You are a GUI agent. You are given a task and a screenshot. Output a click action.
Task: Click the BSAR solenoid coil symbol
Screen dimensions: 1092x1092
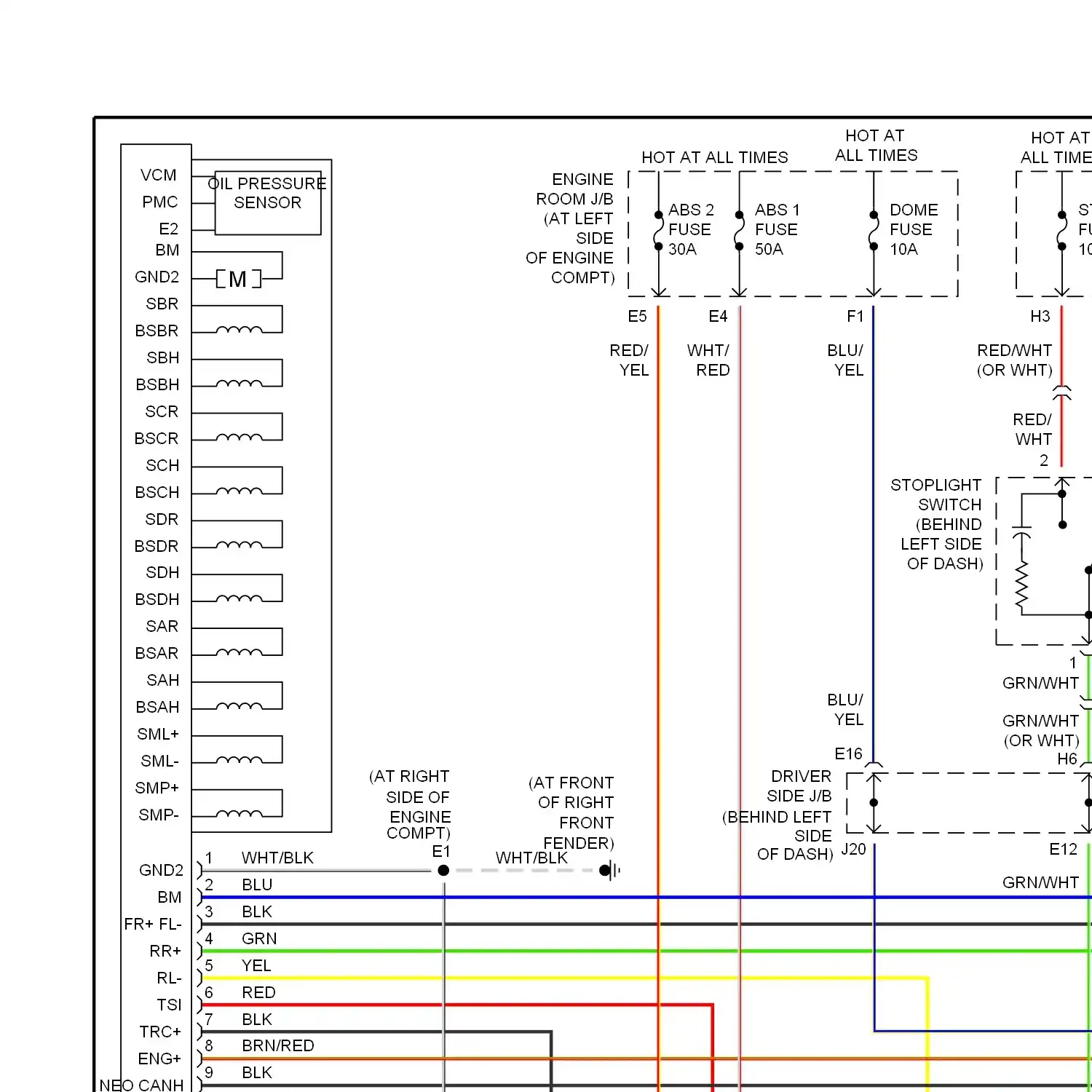coord(240,654)
